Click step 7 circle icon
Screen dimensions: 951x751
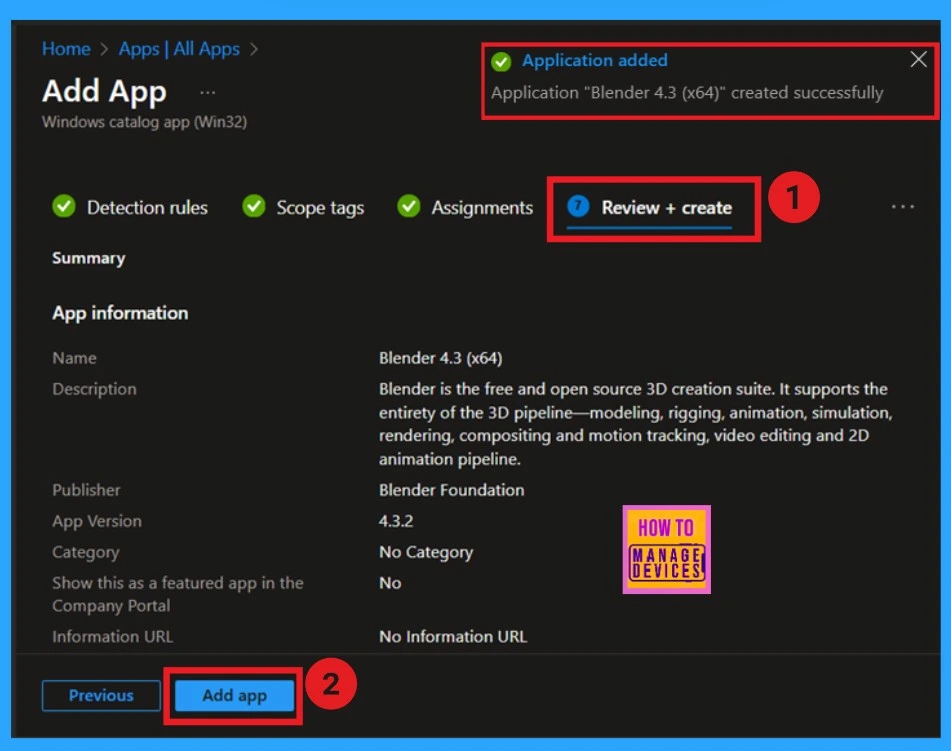click(x=578, y=206)
